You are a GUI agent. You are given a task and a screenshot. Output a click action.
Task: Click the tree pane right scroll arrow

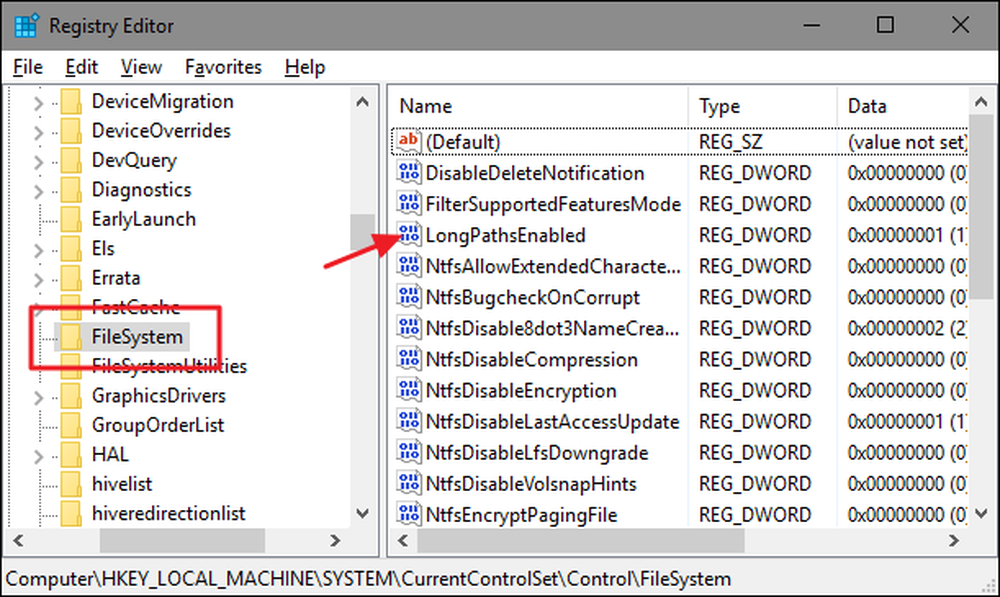click(x=335, y=541)
